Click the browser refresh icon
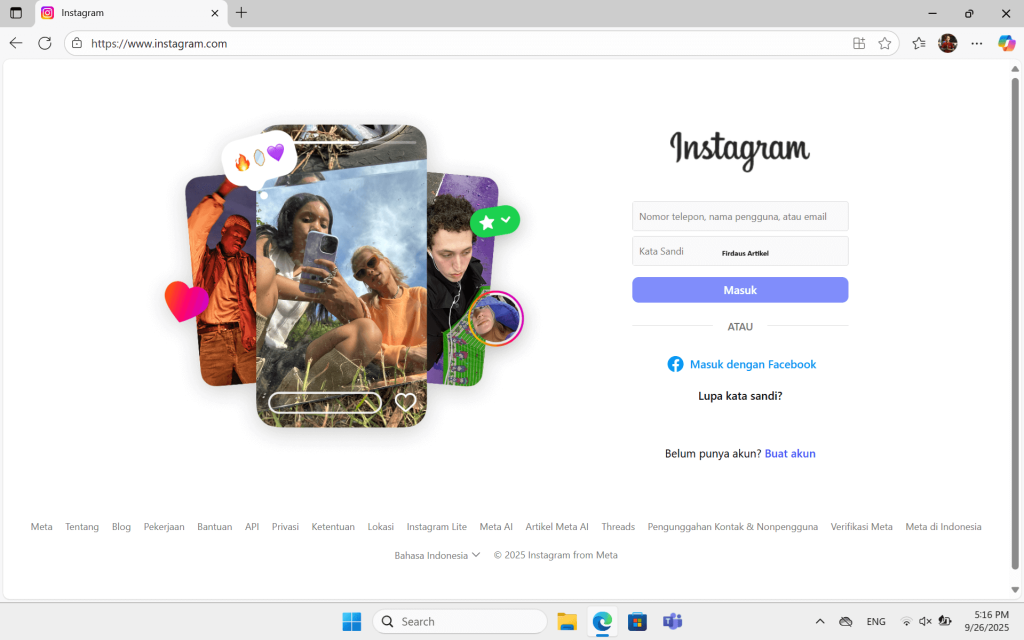The height and width of the screenshot is (640, 1024). [x=45, y=43]
